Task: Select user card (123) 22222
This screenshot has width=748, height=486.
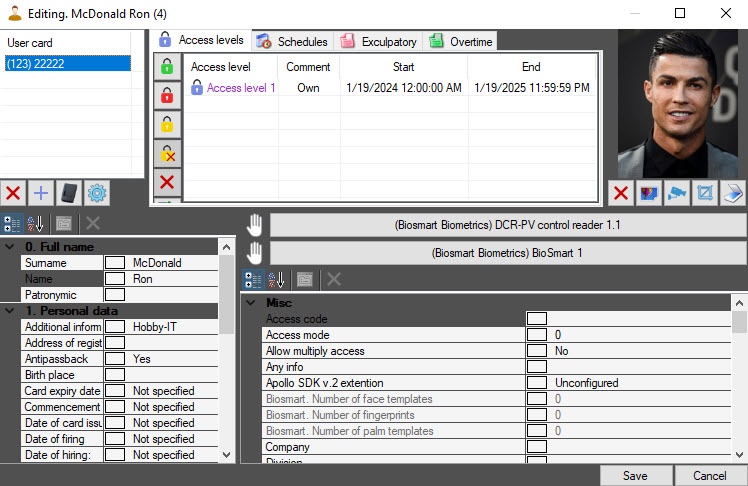Action: [68, 63]
